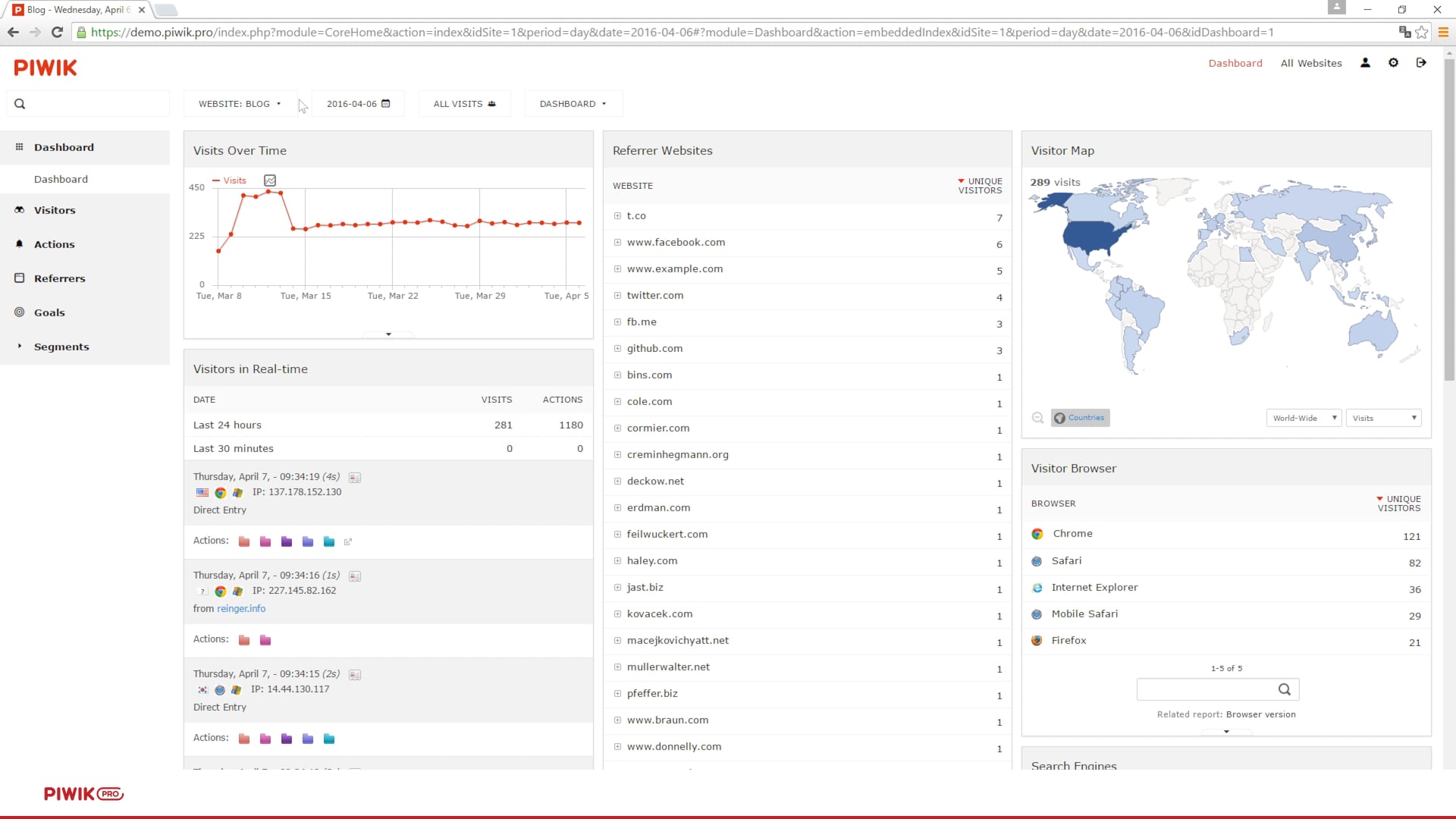Open the administration gear icon

pos(1393,63)
